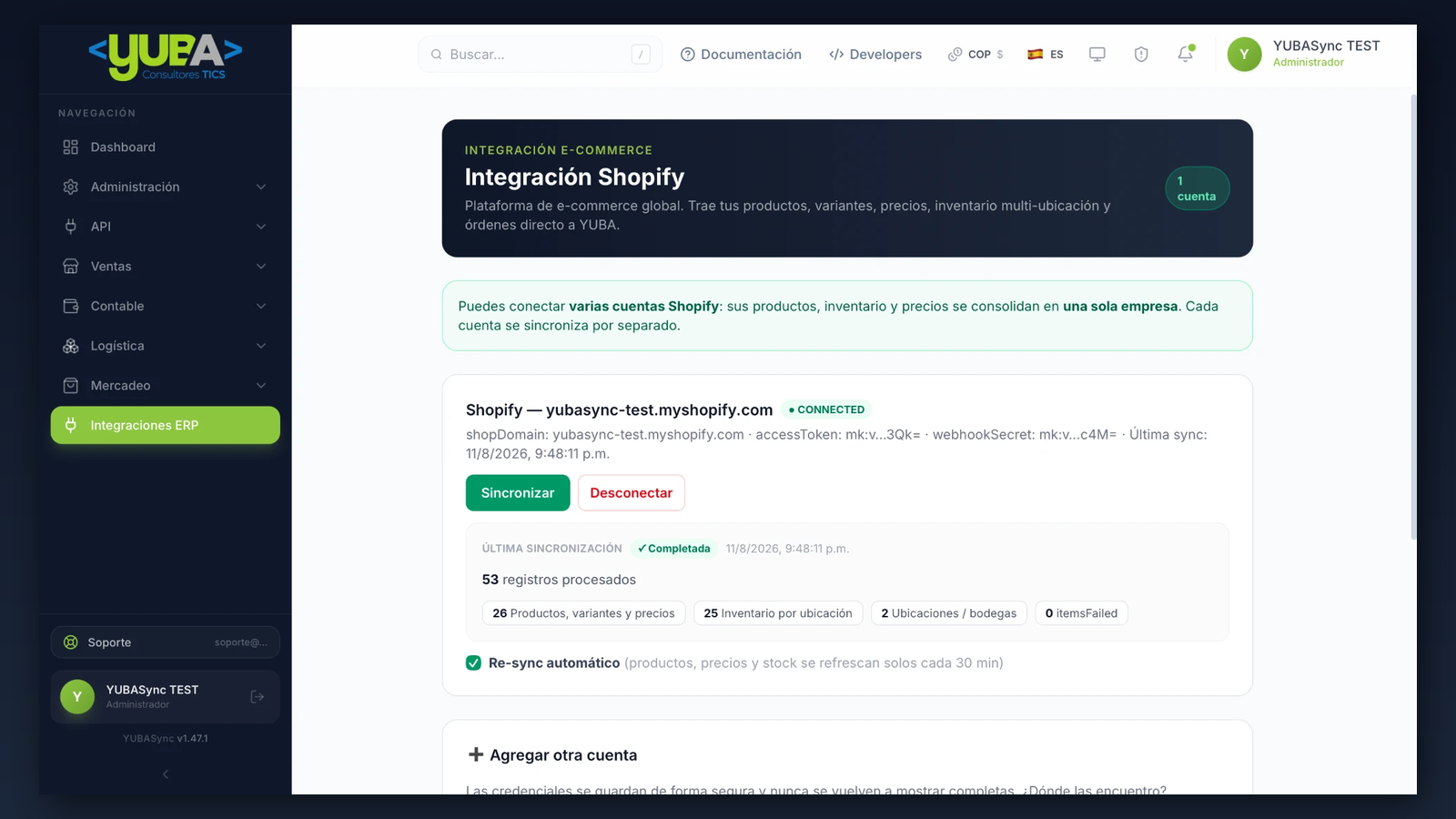Image resolution: width=1456 pixels, height=819 pixels.
Task: Select Integraciones ERP in the sidebar
Action: (x=166, y=425)
